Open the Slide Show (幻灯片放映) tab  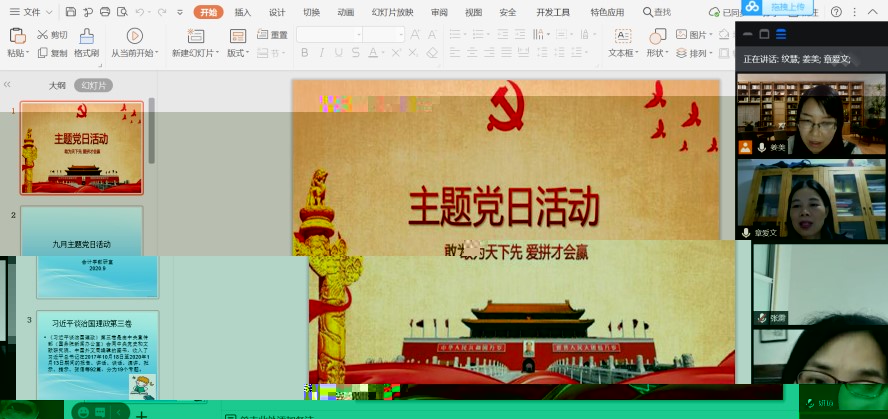392,12
